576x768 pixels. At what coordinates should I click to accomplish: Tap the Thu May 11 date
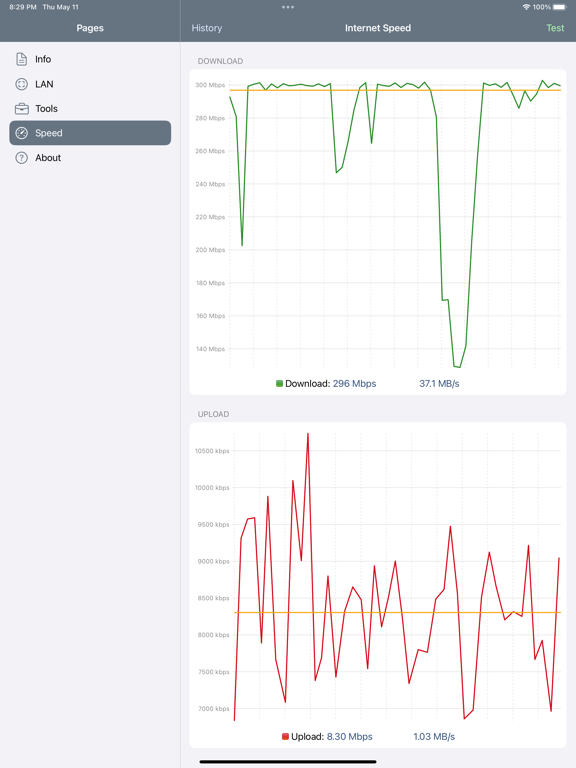tap(60, 7)
